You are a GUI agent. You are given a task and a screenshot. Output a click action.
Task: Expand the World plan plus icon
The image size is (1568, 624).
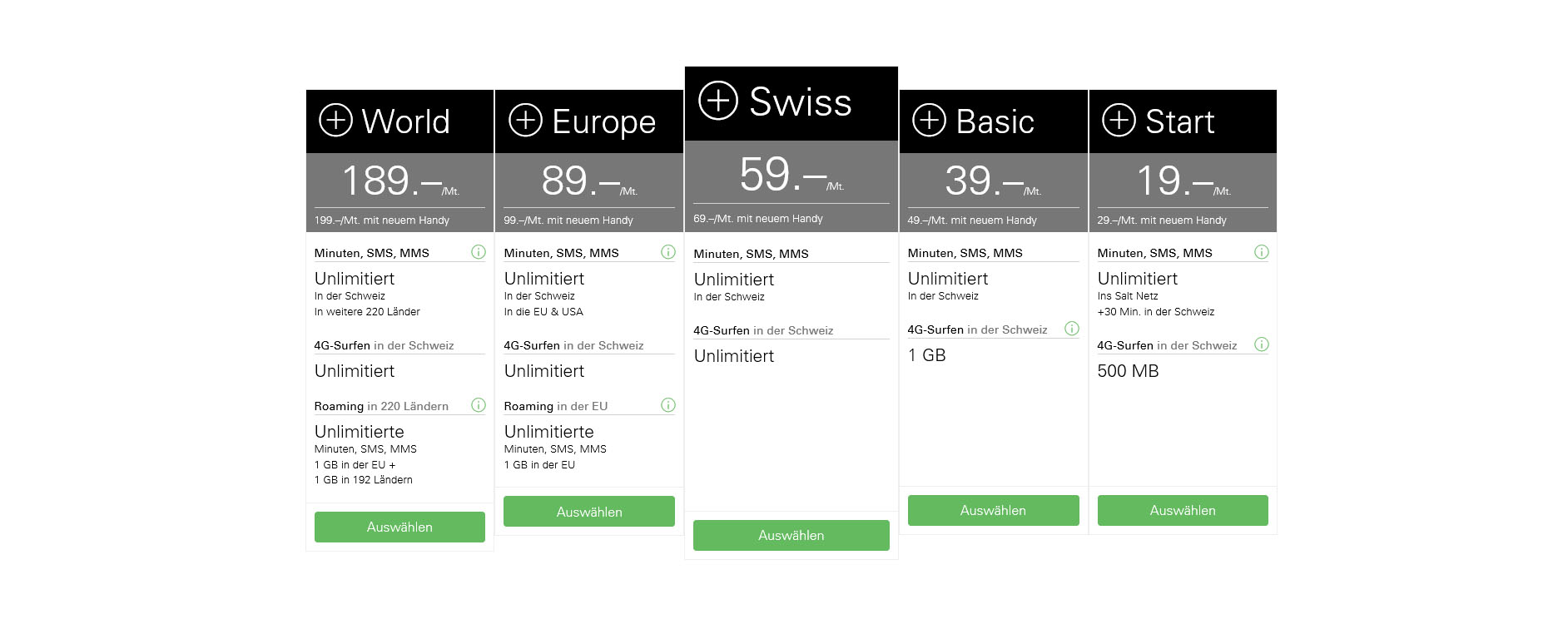pos(336,120)
